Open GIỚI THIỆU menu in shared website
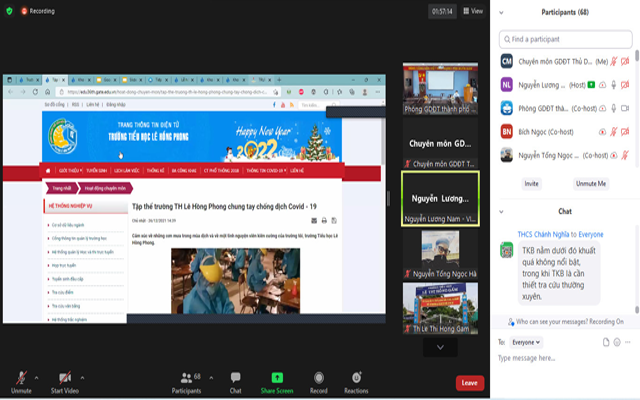The width and height of the screenshot is (640, 400). click(70, 171)
